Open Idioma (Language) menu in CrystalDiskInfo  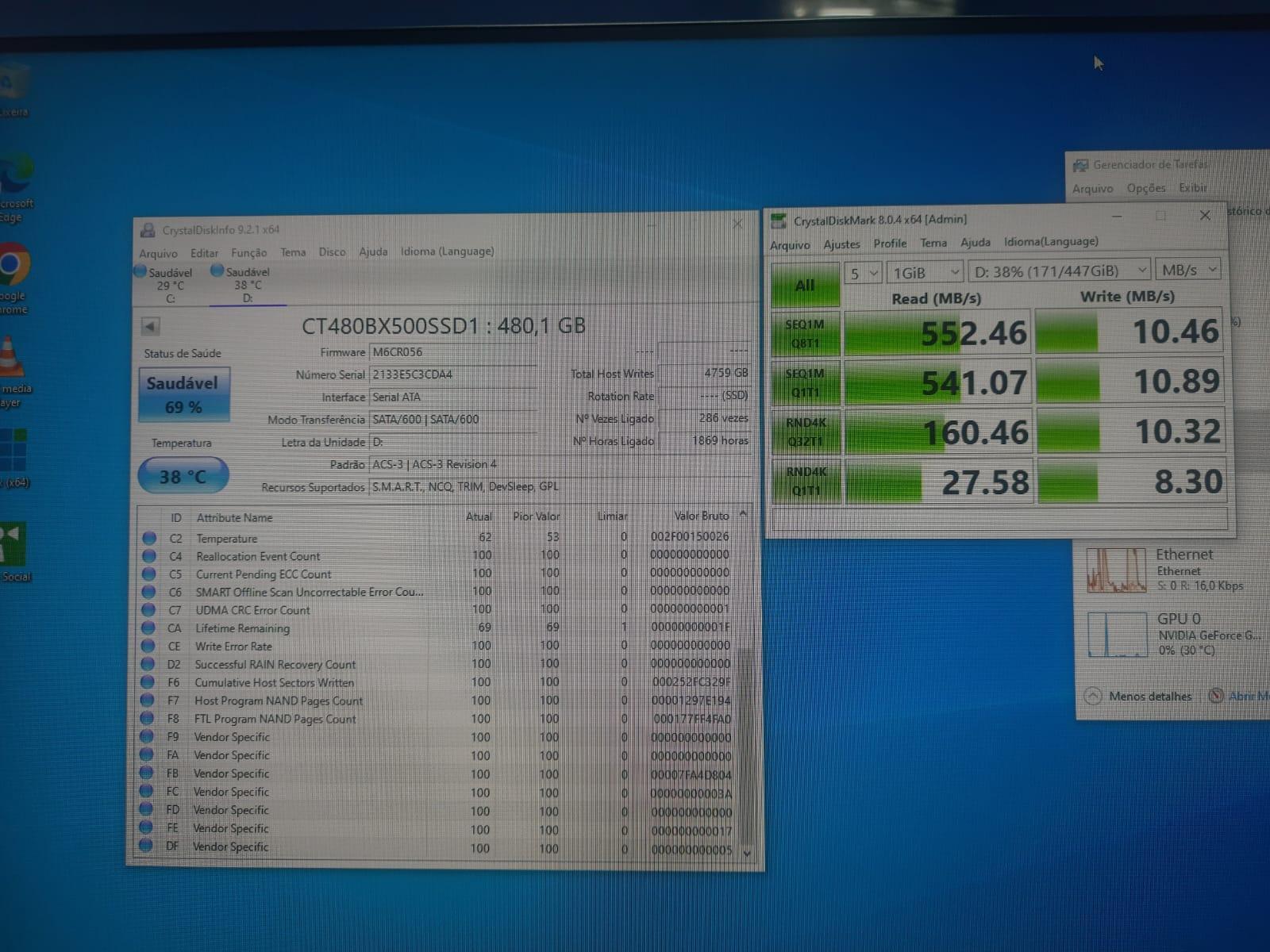point(447,251)
